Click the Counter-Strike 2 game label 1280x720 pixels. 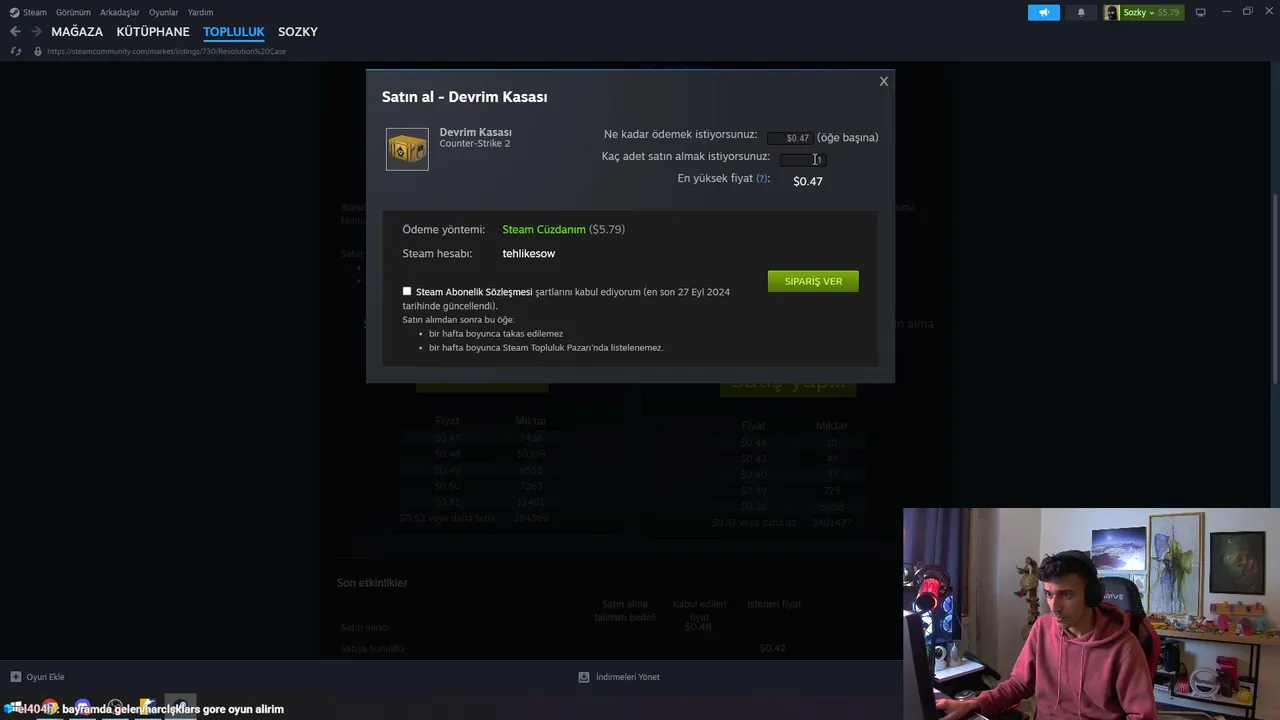tap(475, 144)
